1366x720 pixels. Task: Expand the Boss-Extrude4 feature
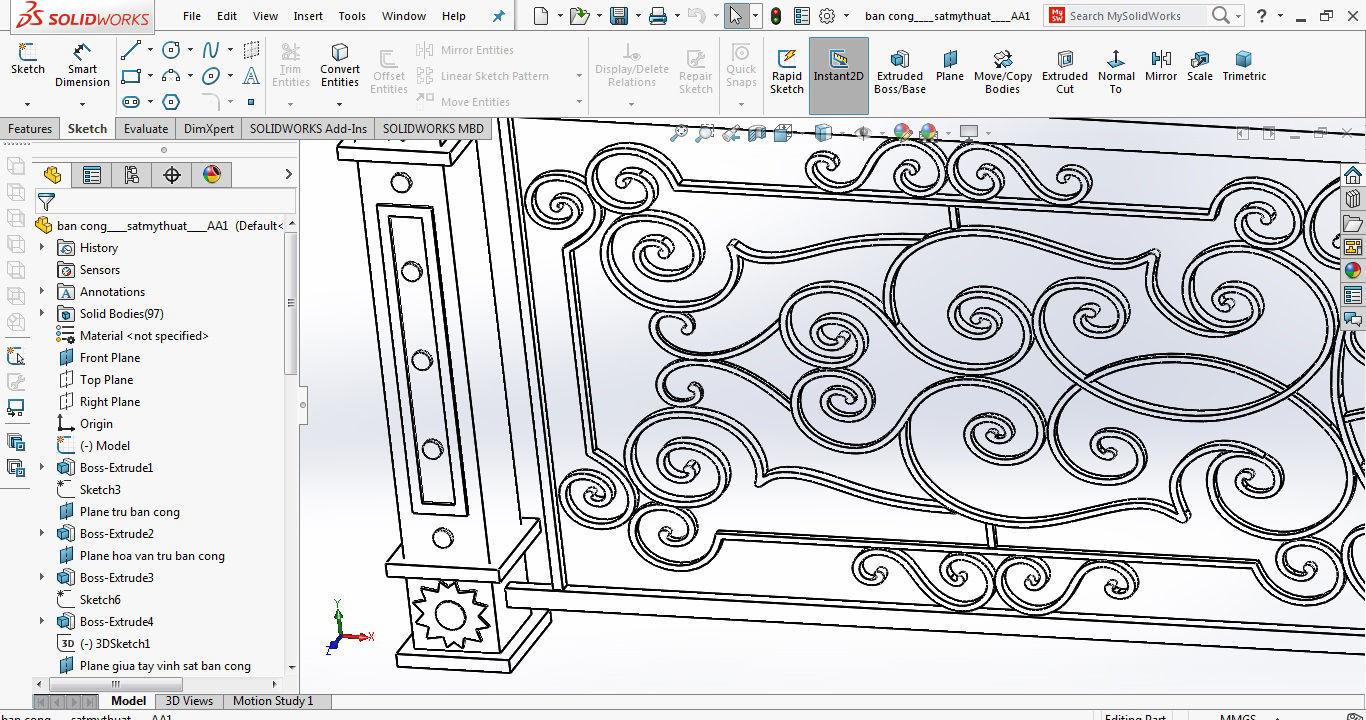42,621
